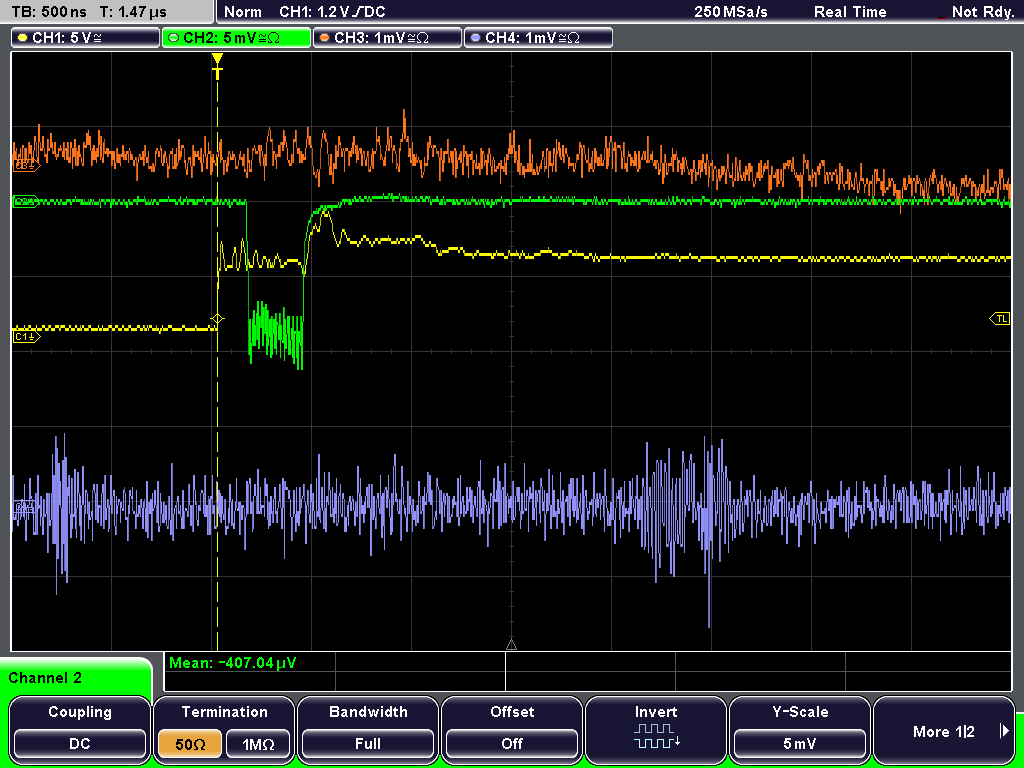Viewport: 1024px width, 768px height.
Task: Set termination to 1MΩ
Action: [258, 743]
